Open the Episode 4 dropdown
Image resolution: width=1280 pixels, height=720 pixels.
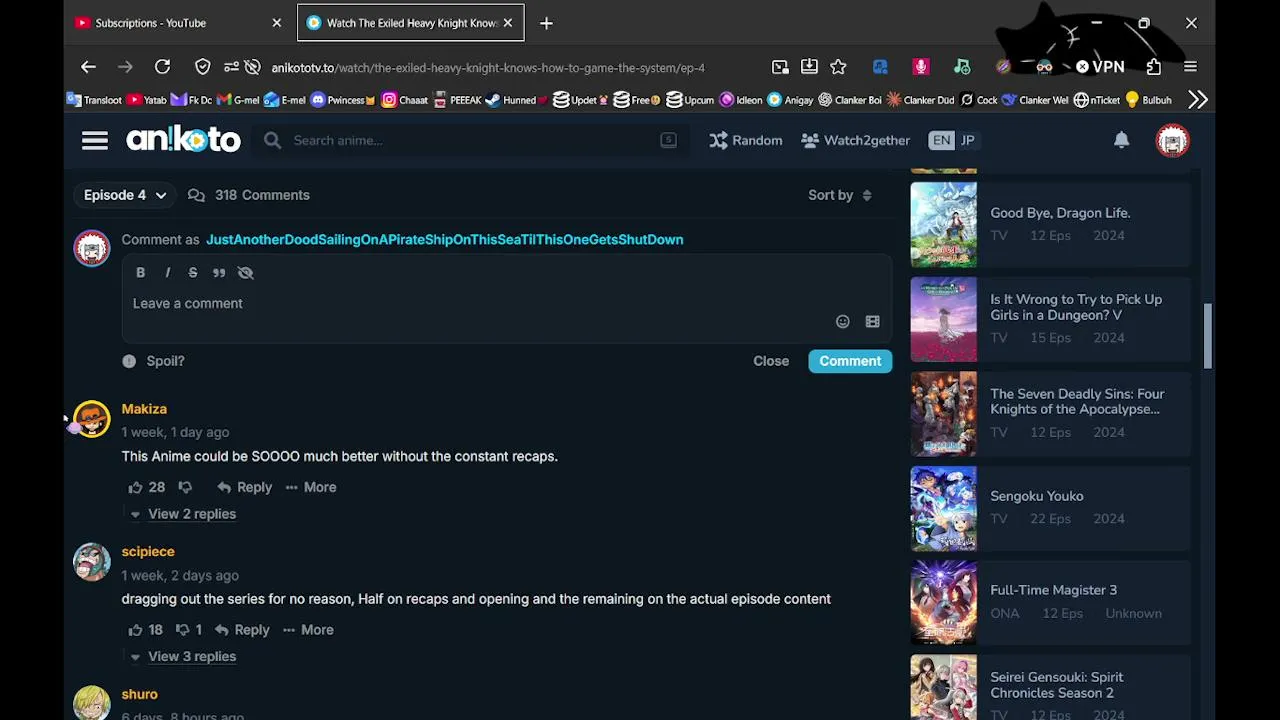(125, 195)
